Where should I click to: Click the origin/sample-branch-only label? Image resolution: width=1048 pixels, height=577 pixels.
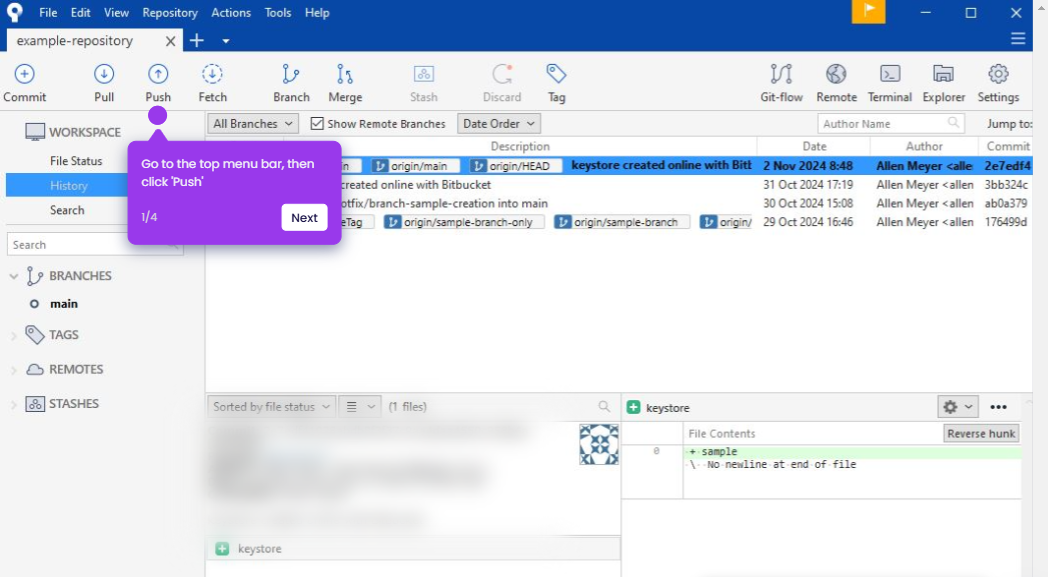pyautogui.click(x=463, y=222)
